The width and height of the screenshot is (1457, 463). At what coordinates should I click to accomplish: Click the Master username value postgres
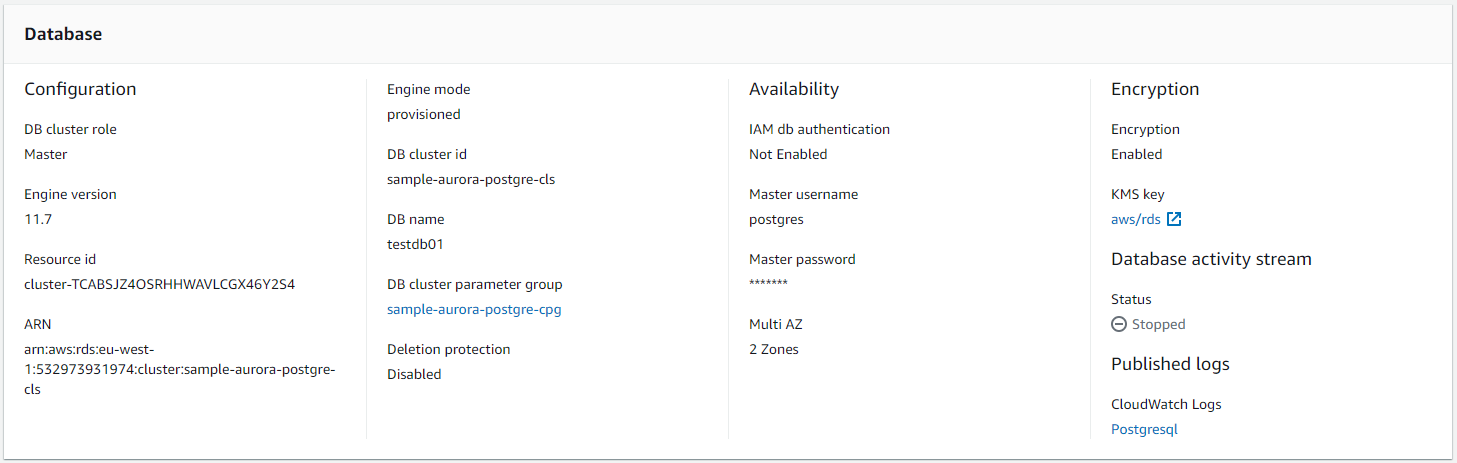click(776, 219)
